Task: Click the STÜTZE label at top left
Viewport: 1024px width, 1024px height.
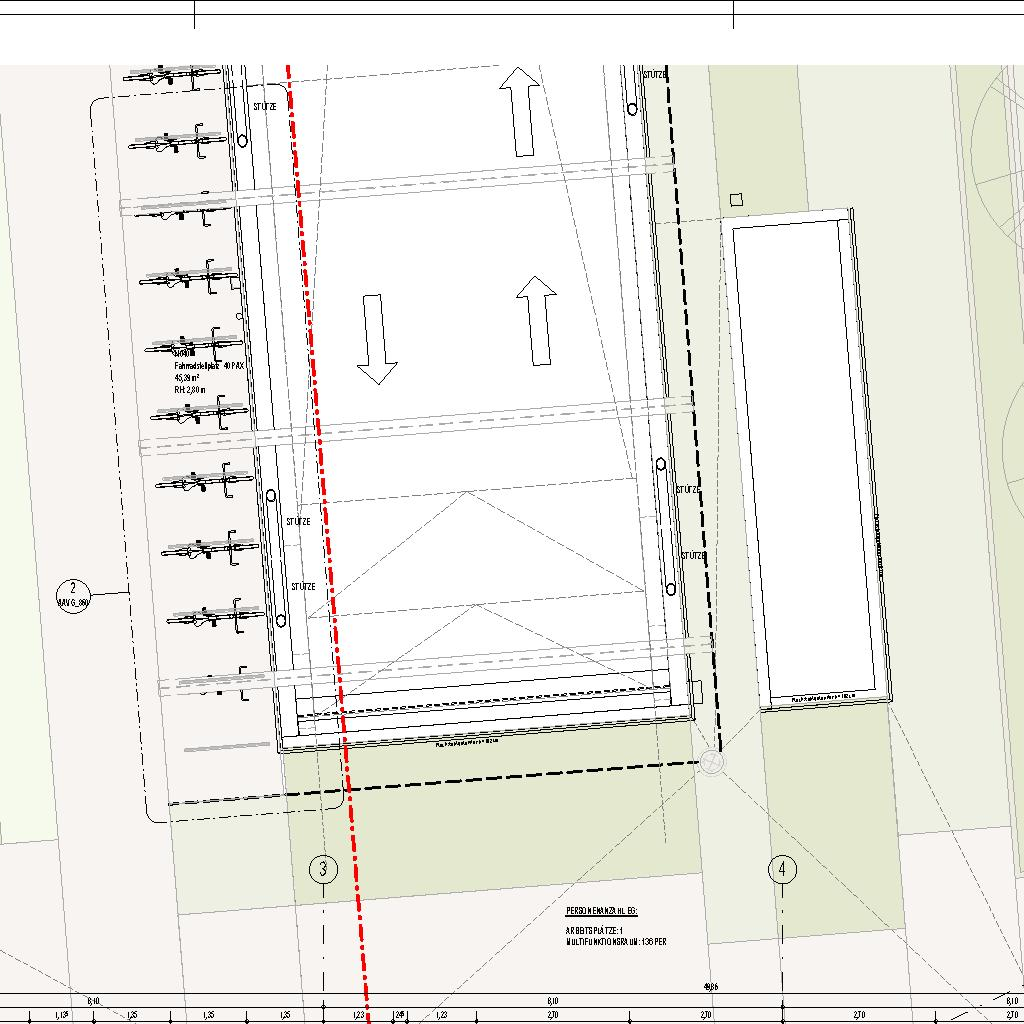Action: pos(264,105)
